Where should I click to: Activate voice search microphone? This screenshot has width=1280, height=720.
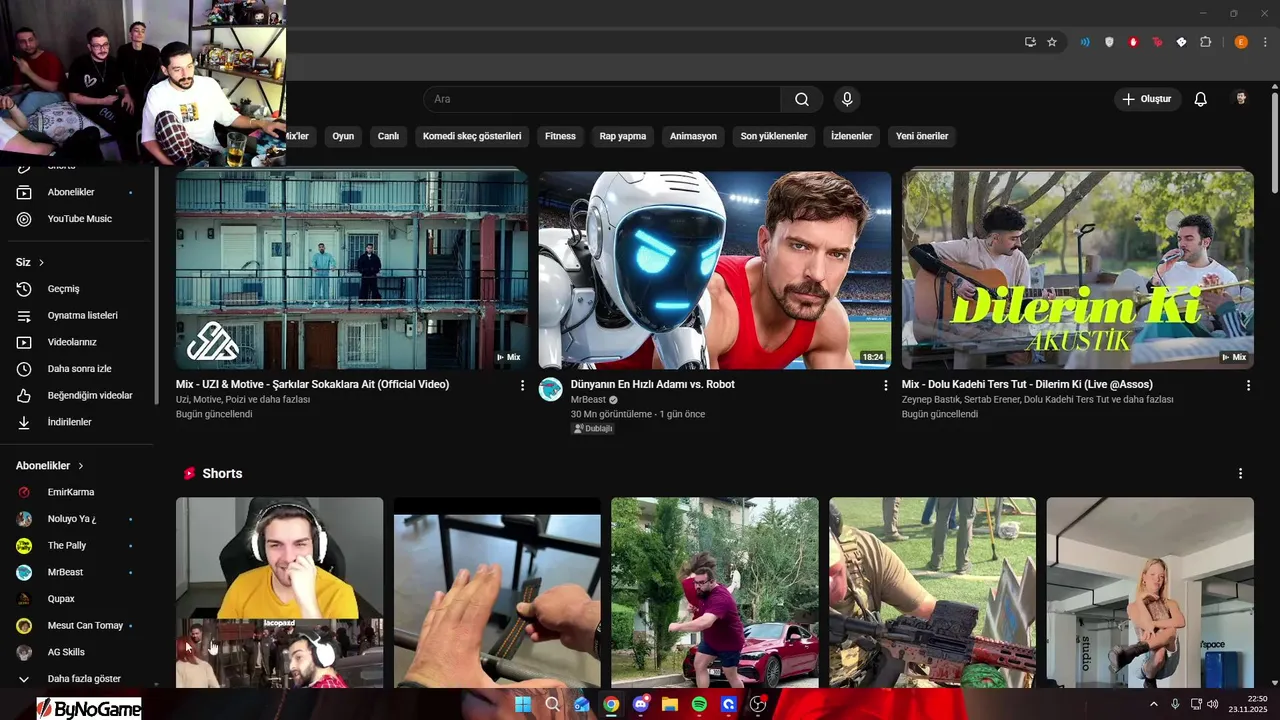(x=847, y=99)
